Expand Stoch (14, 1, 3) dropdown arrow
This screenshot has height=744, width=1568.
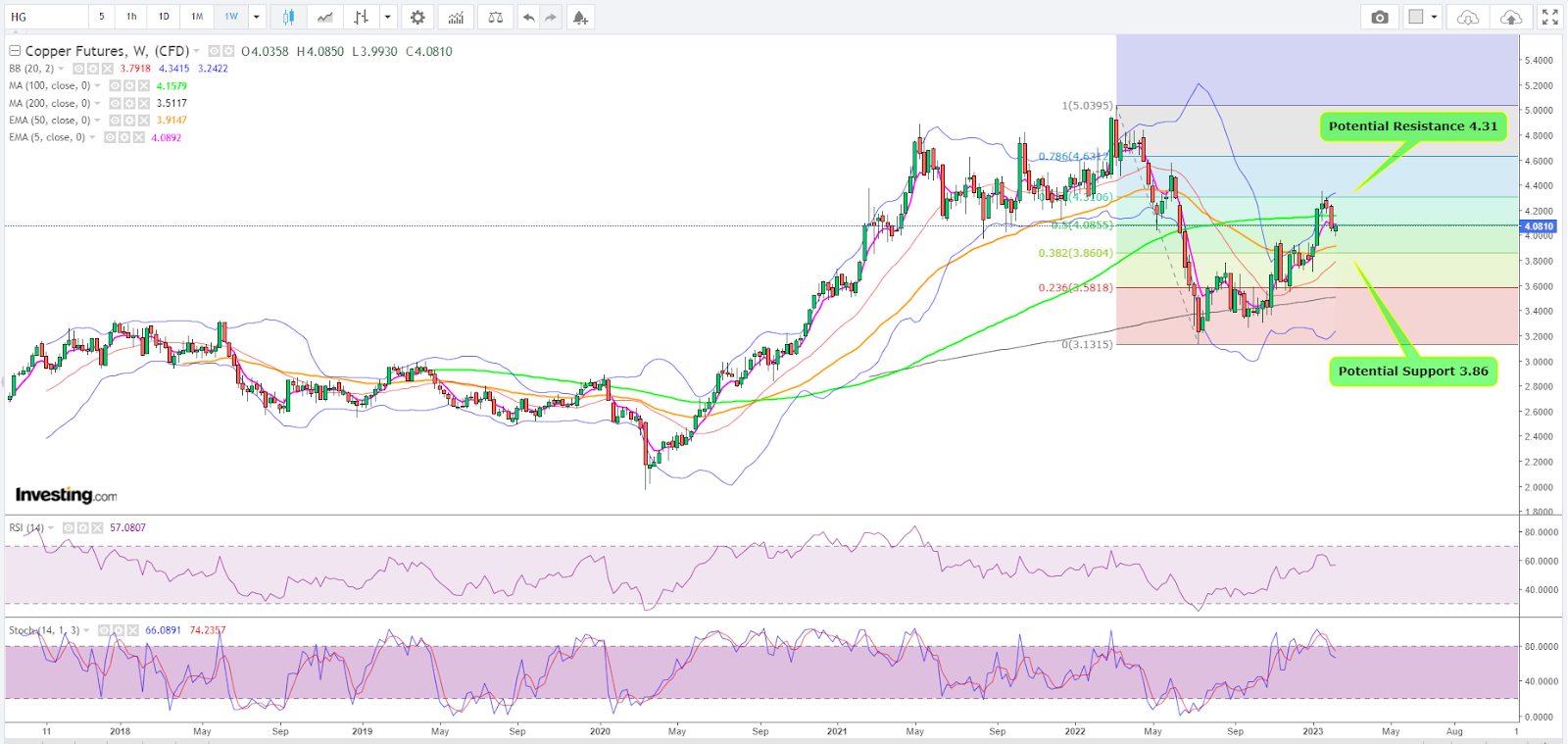pos(86,630)
